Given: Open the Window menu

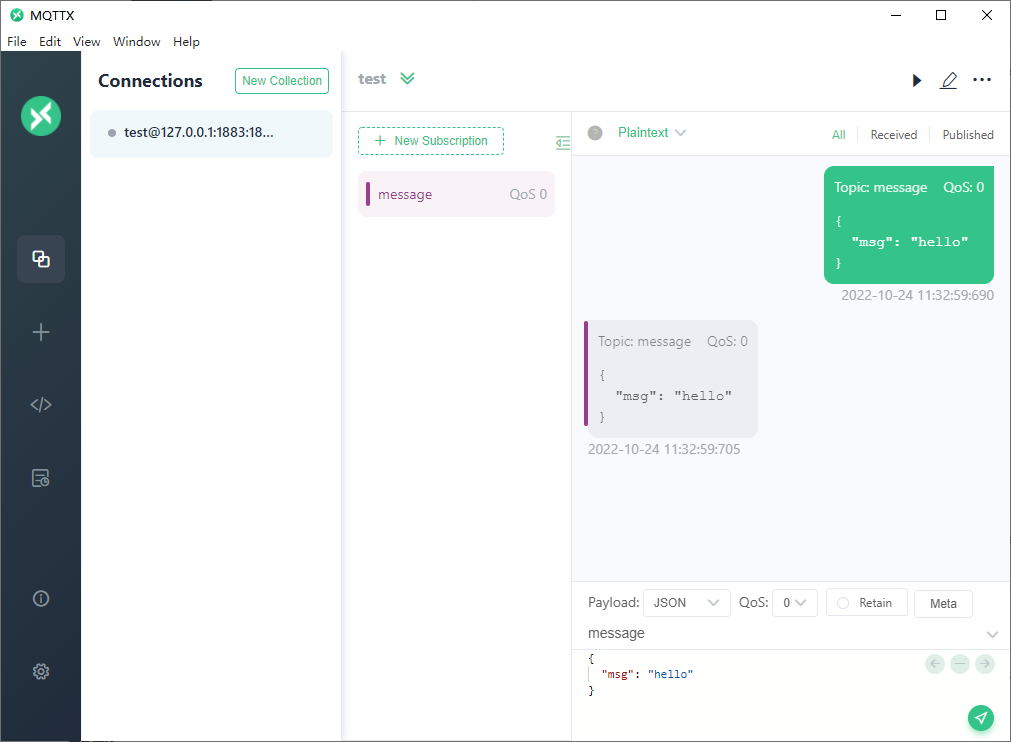Looking at the screenshot, I should tap(137, 41).
